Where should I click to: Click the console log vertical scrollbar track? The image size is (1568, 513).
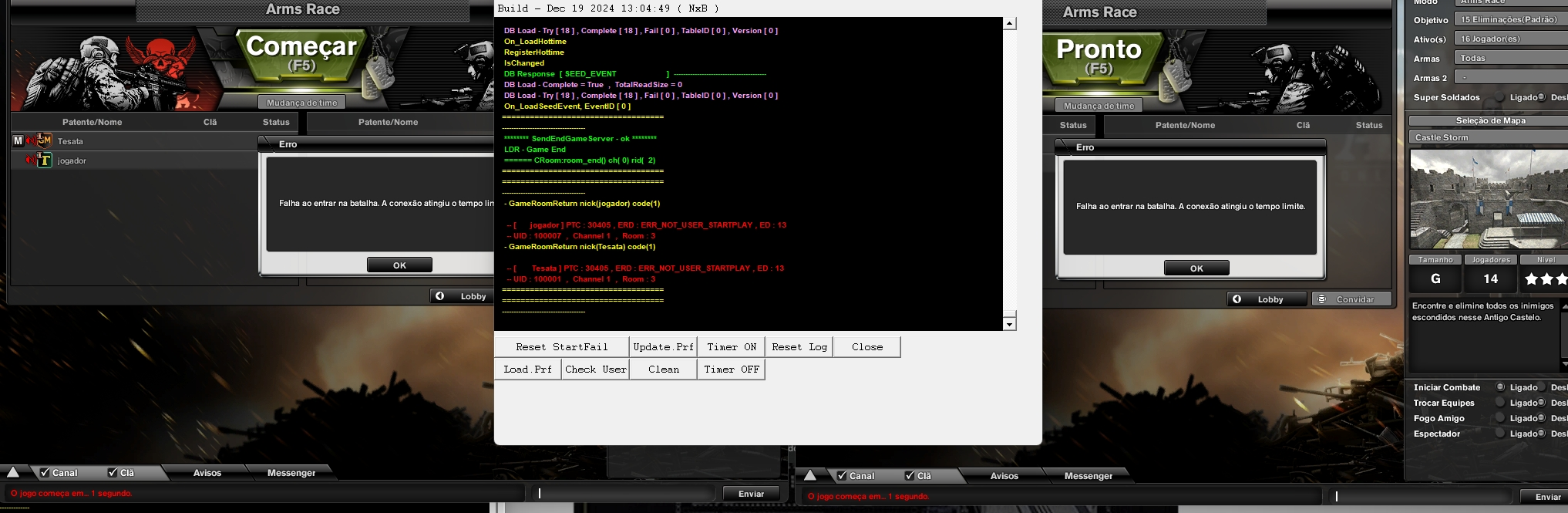click(x=1010, y=174)
